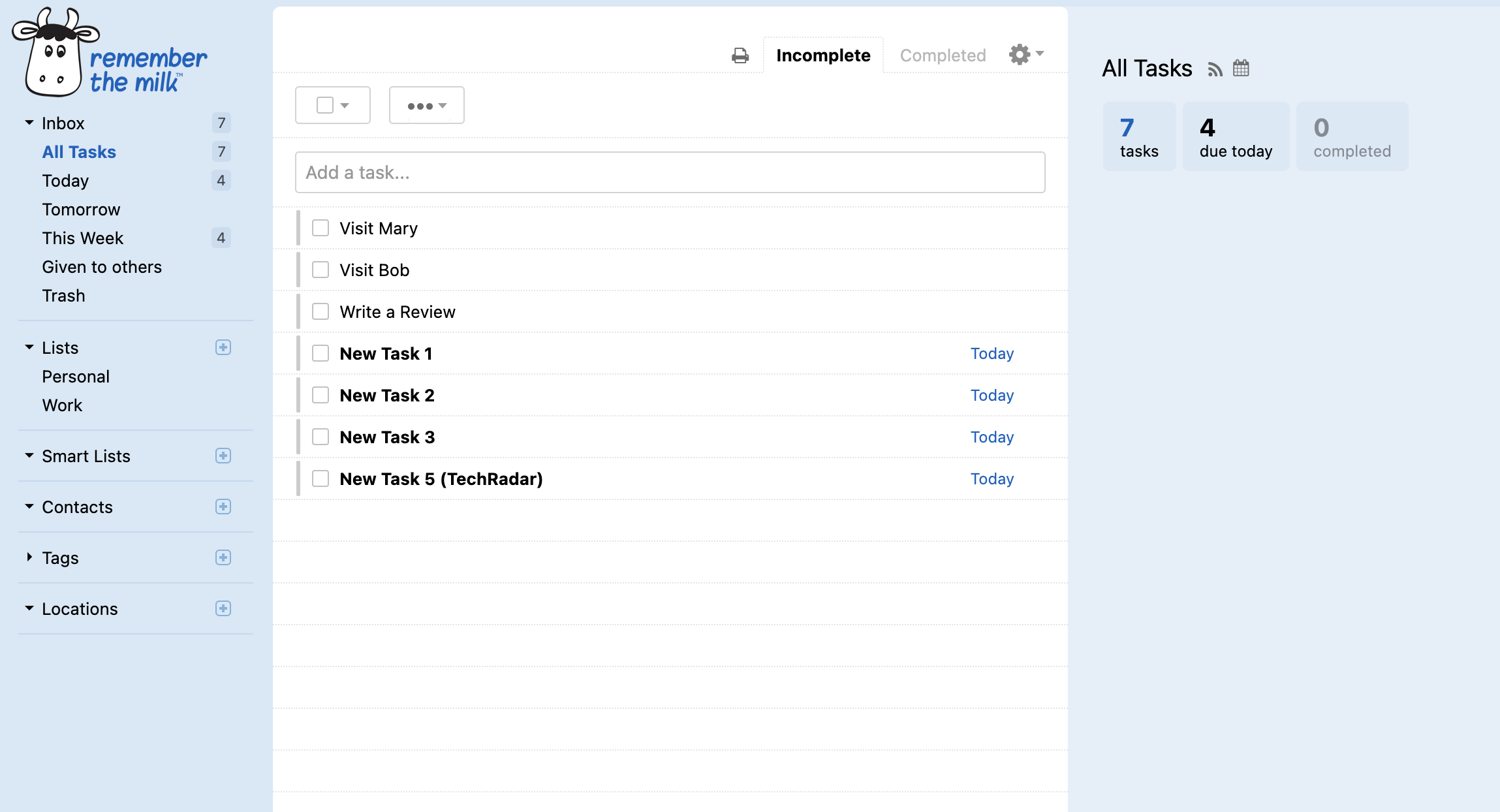Add a Smart List with its plus icon
The image size is (1500, 812).
[223, 456]
